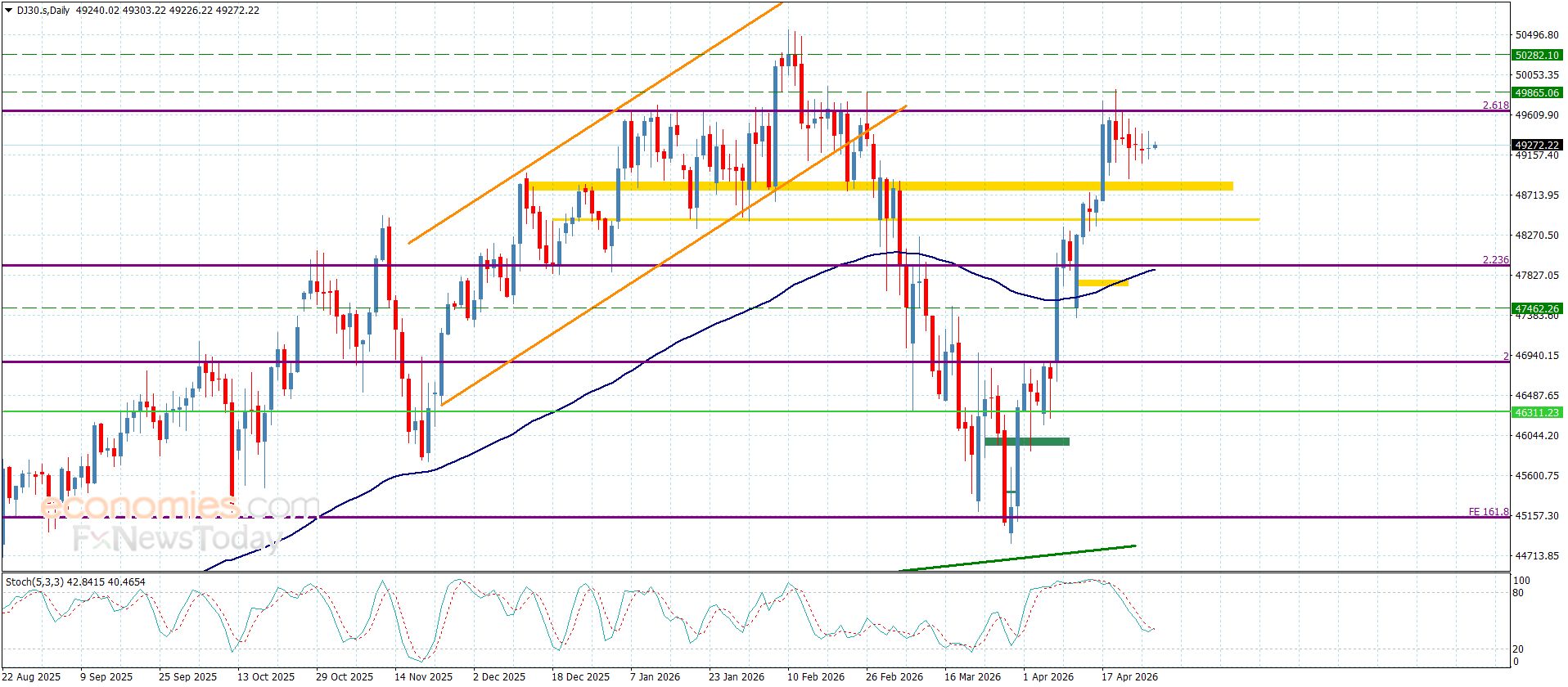Click the dropdown triangle beside DJ30.s,Daily
This screenshot has width=1568, height=687.
(x=8, y=11)
